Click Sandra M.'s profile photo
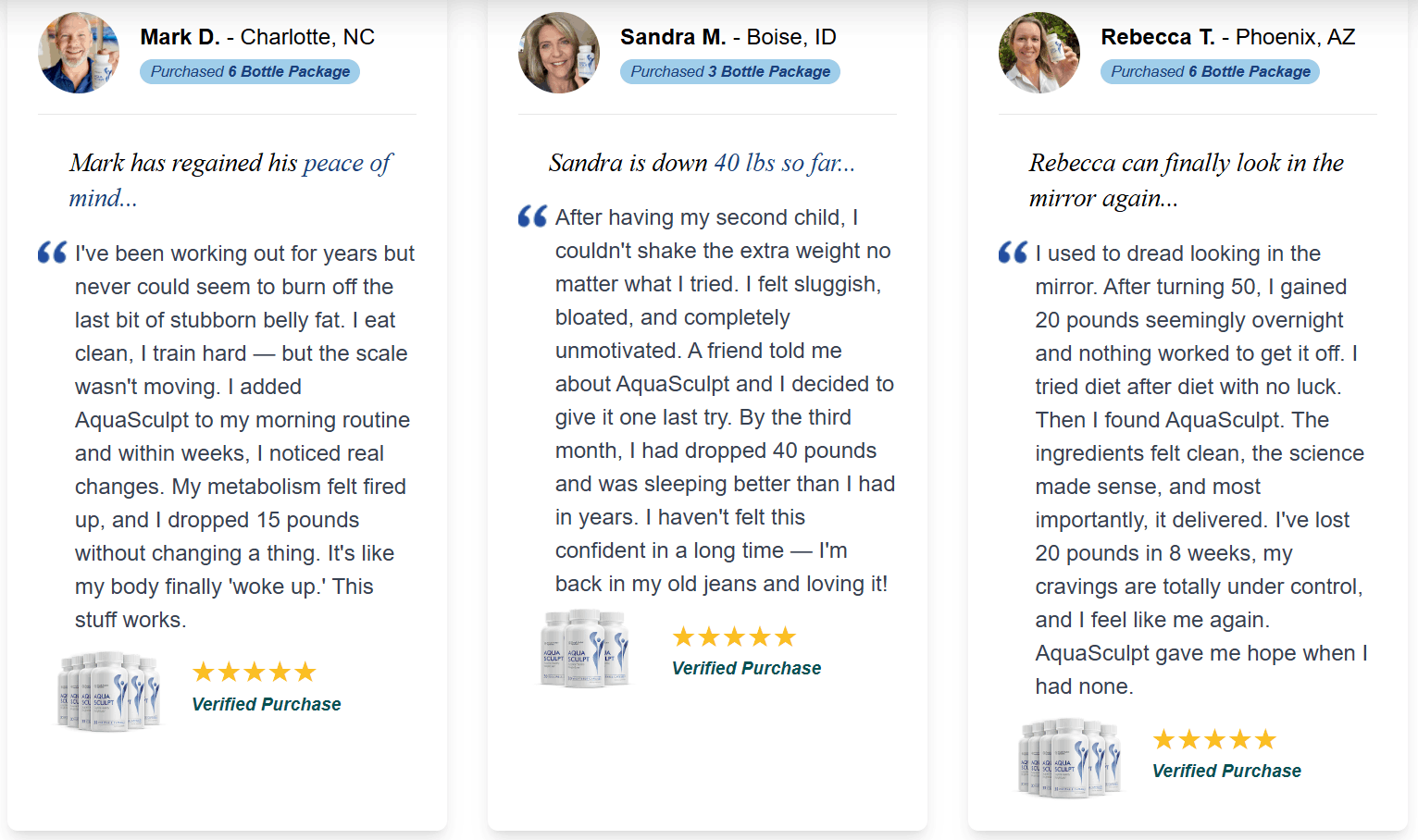This screenshot has height=840, width=1418. (x=559, y=53)
